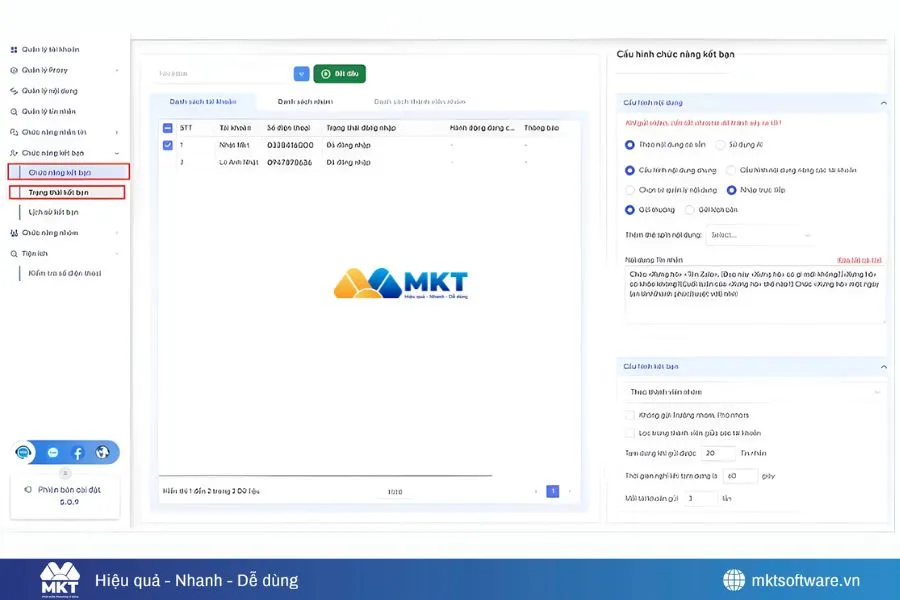Enable Không gửi trường nhóm, Phó nhóm
The image size is (900, 600).
coord(629,416)
